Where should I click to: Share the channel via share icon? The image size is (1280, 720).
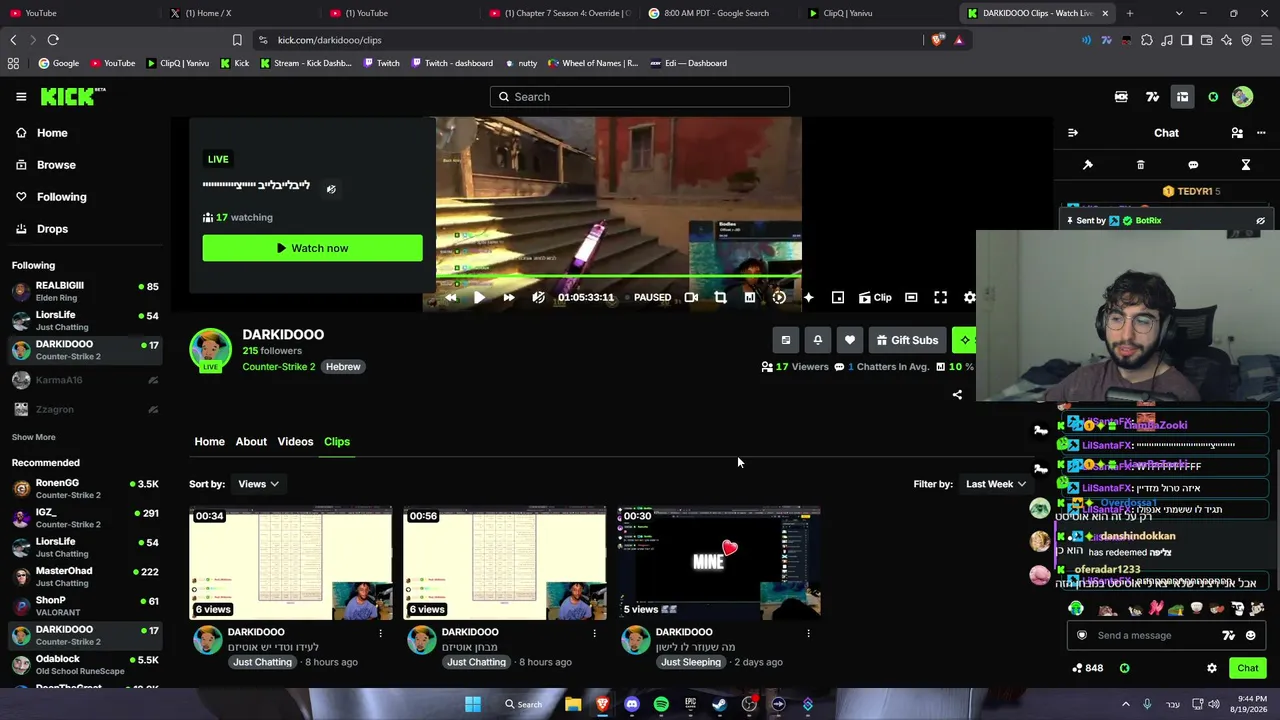click(957, 395)
